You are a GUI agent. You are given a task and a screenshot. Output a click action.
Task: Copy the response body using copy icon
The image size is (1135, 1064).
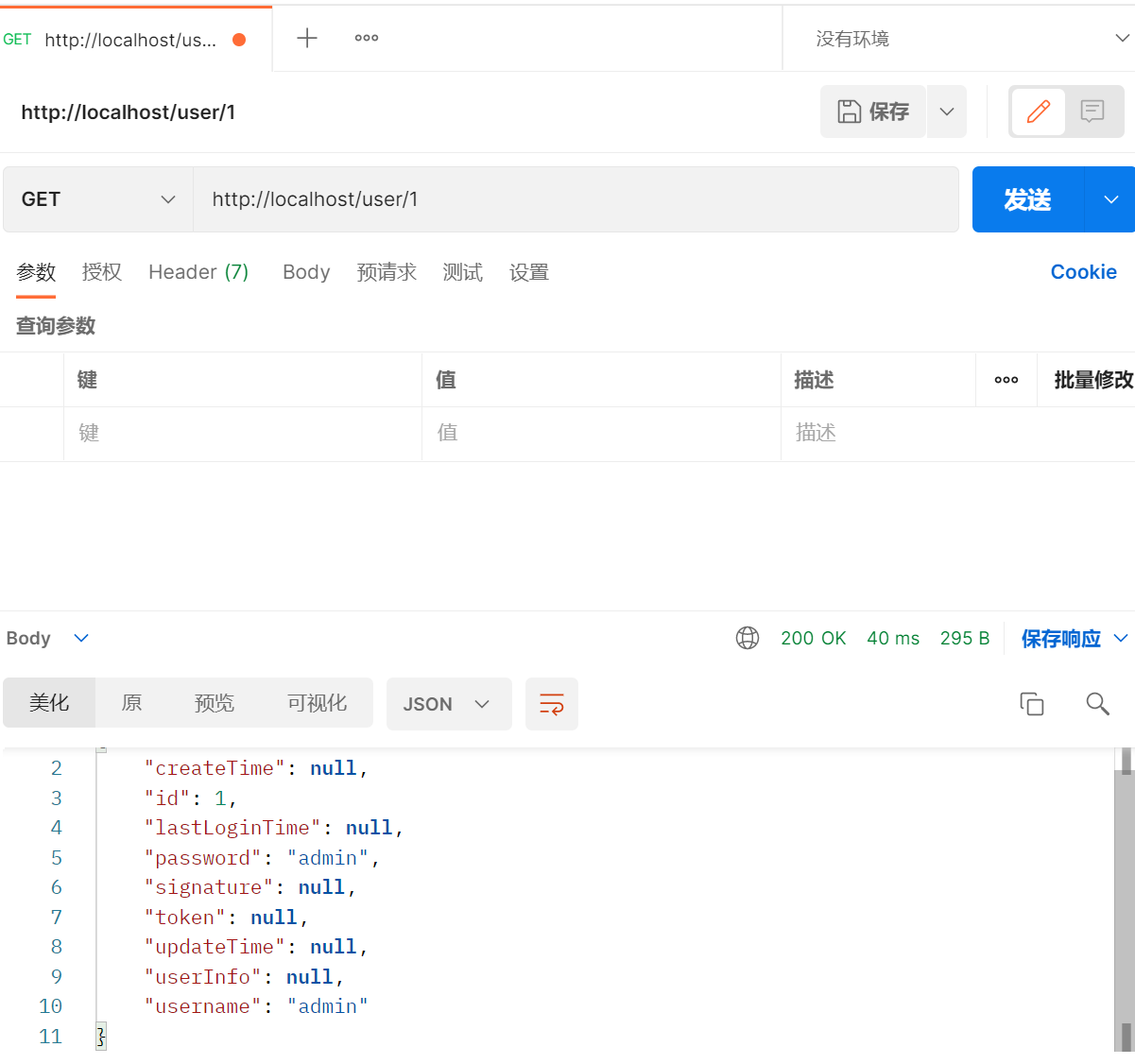click(x=1031, y=703)
